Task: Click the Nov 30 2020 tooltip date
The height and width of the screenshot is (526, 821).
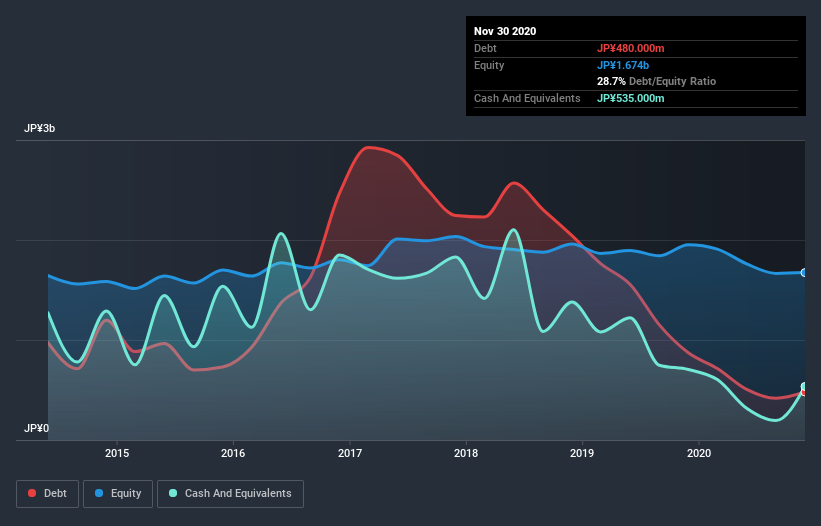Action: (x=505, y=31)
